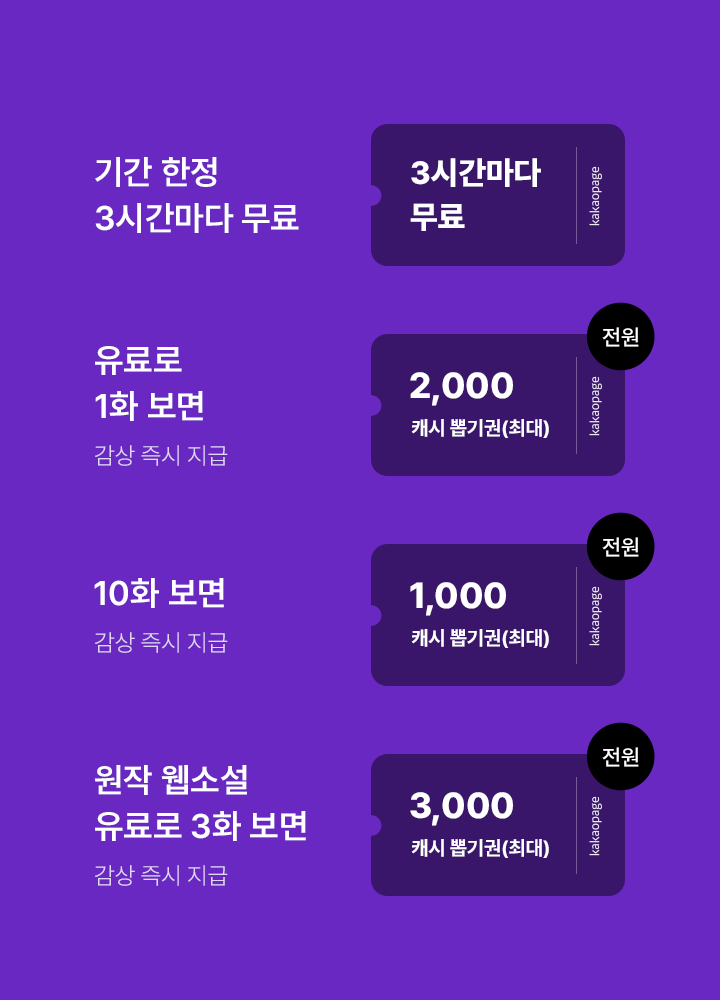Click 감상 즉시 지급 under 10화 보면
Screen dimensions: 720x1000
coord(160,642)
